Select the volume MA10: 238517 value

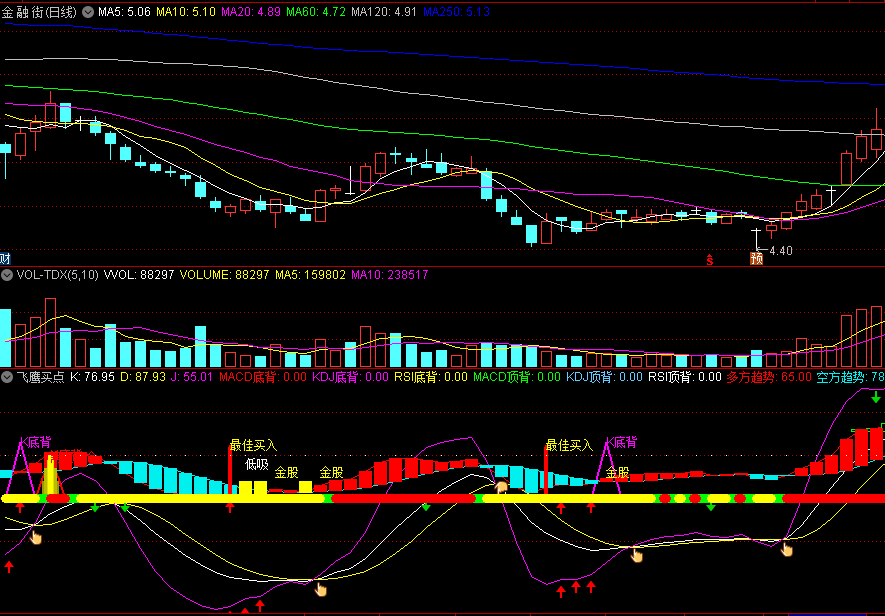pyautogui.click(x=390, y=275)
